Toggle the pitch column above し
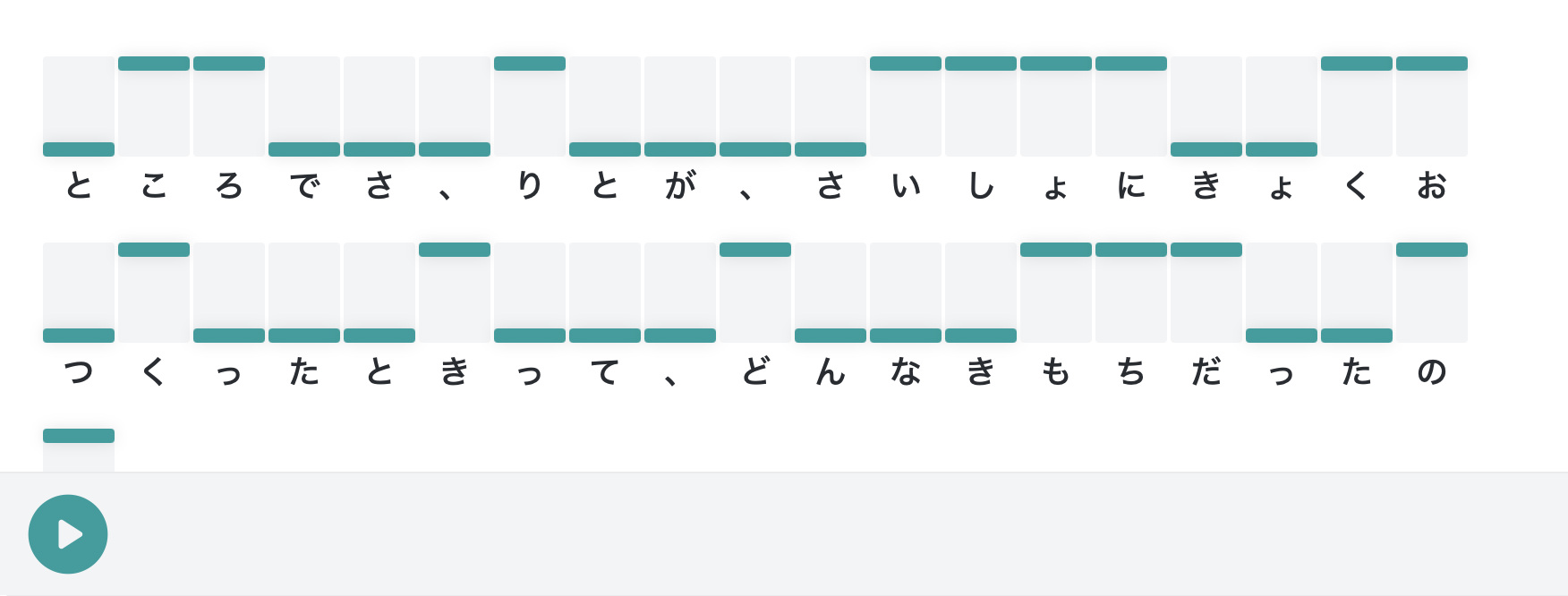1568x596 pixels. point(981,106)
